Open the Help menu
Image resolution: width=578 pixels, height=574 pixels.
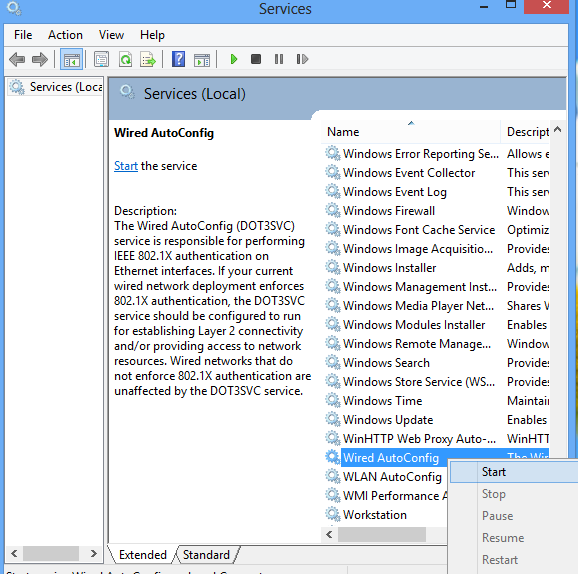[x=152, y=35]
